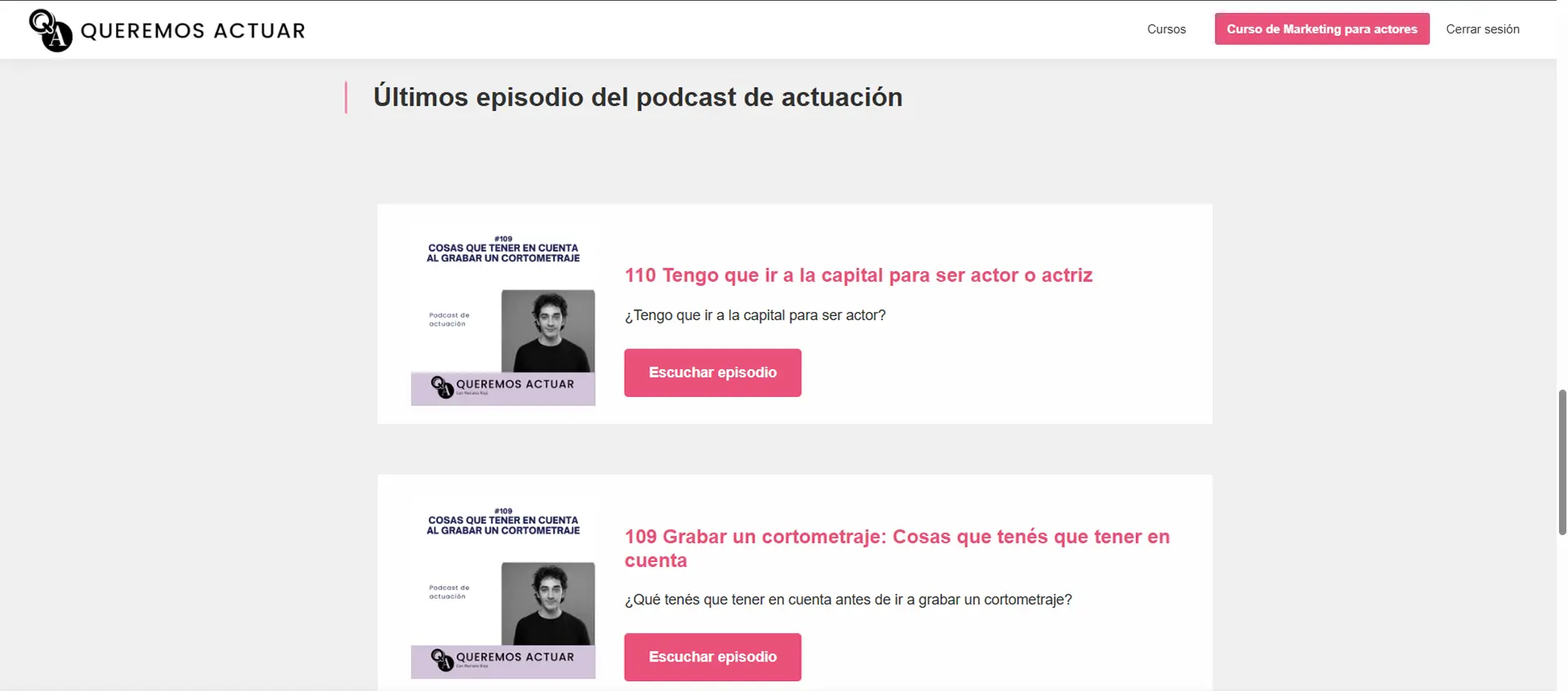Open the Cursos menu item
Image resolution: width=1568 pixels, height=691 pixels.
tap(1166, 29)
